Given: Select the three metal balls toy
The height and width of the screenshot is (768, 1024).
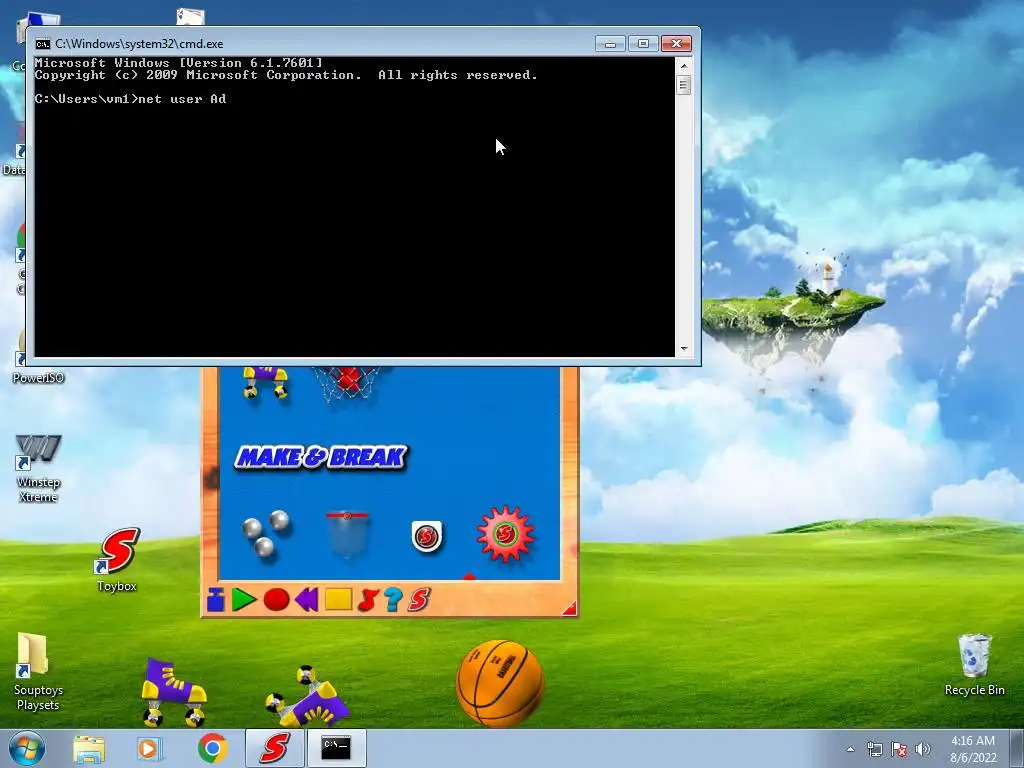Looking at the screenshot, I should (x=266, y=534).
